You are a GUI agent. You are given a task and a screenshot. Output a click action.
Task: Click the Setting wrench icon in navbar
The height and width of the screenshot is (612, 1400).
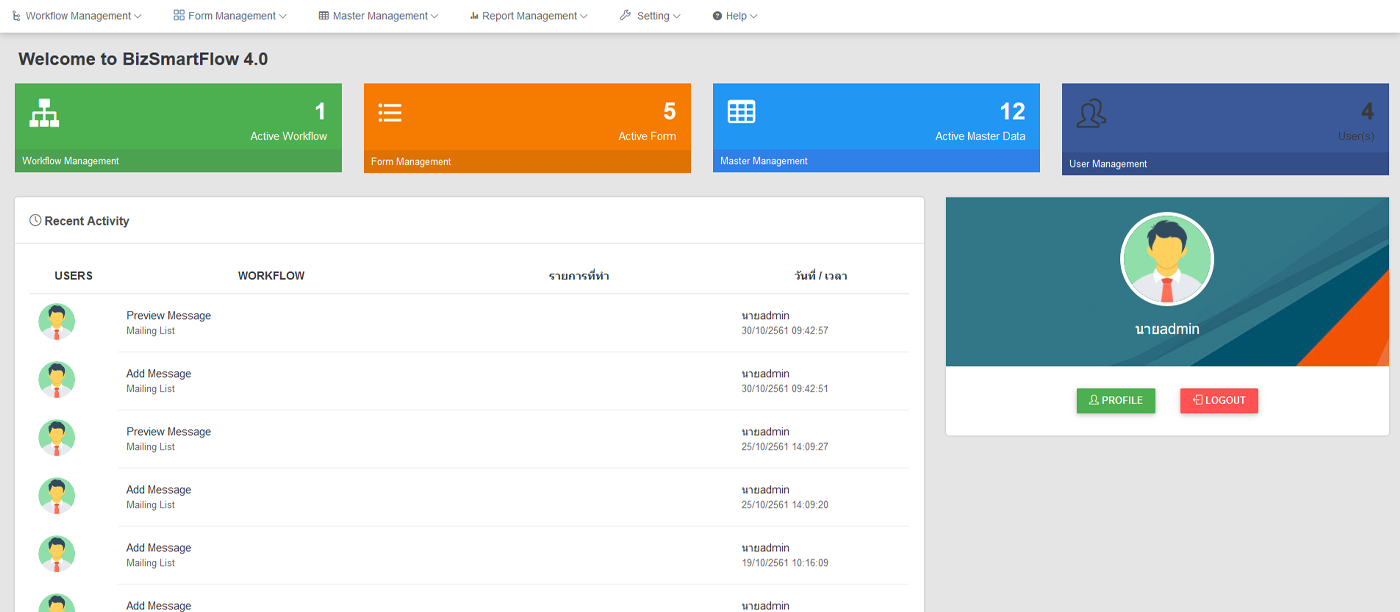(625, 15)
